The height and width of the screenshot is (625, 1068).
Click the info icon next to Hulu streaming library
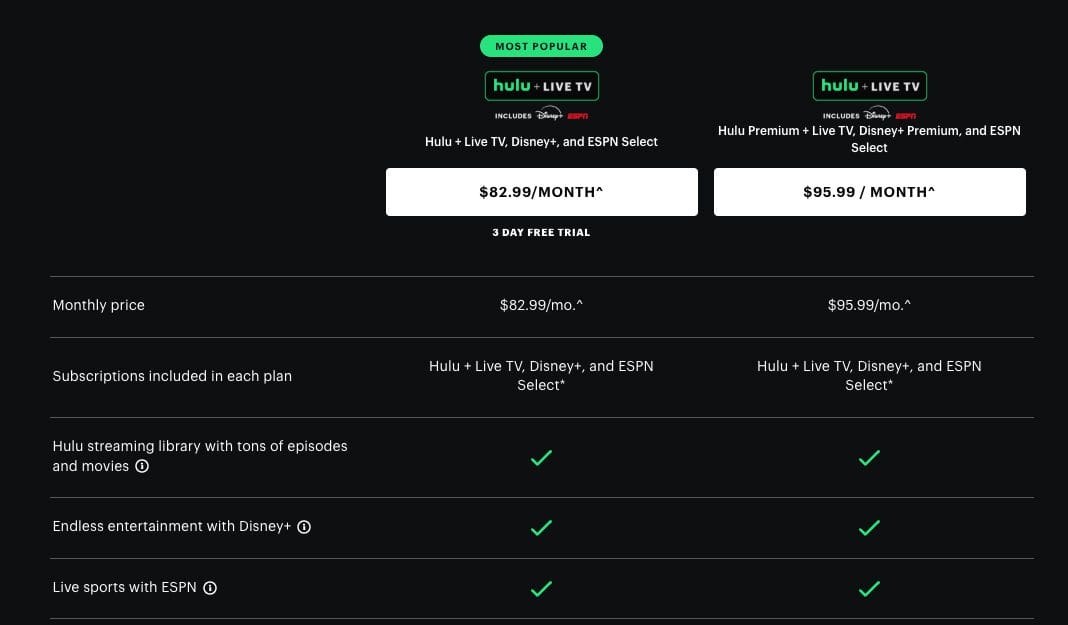click(x=142, y=466)
